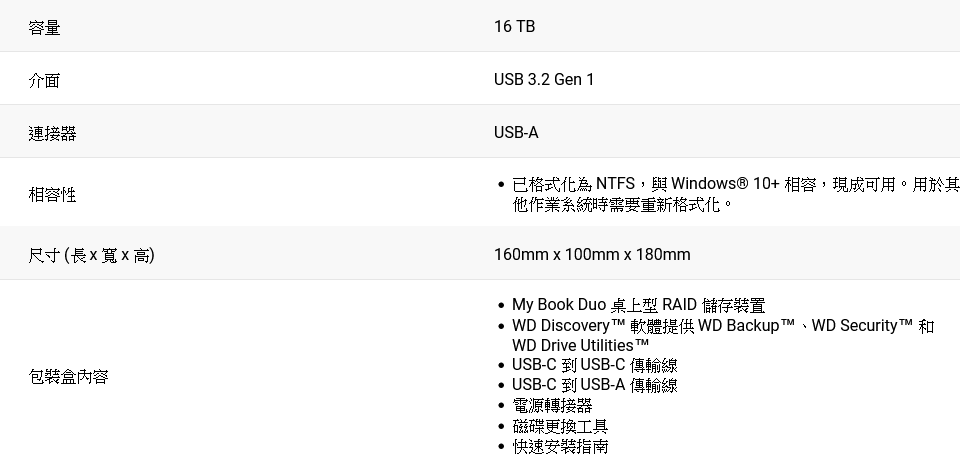
Task: Select the USB 3.2 Gen 1 value
Action: (544, 80)
